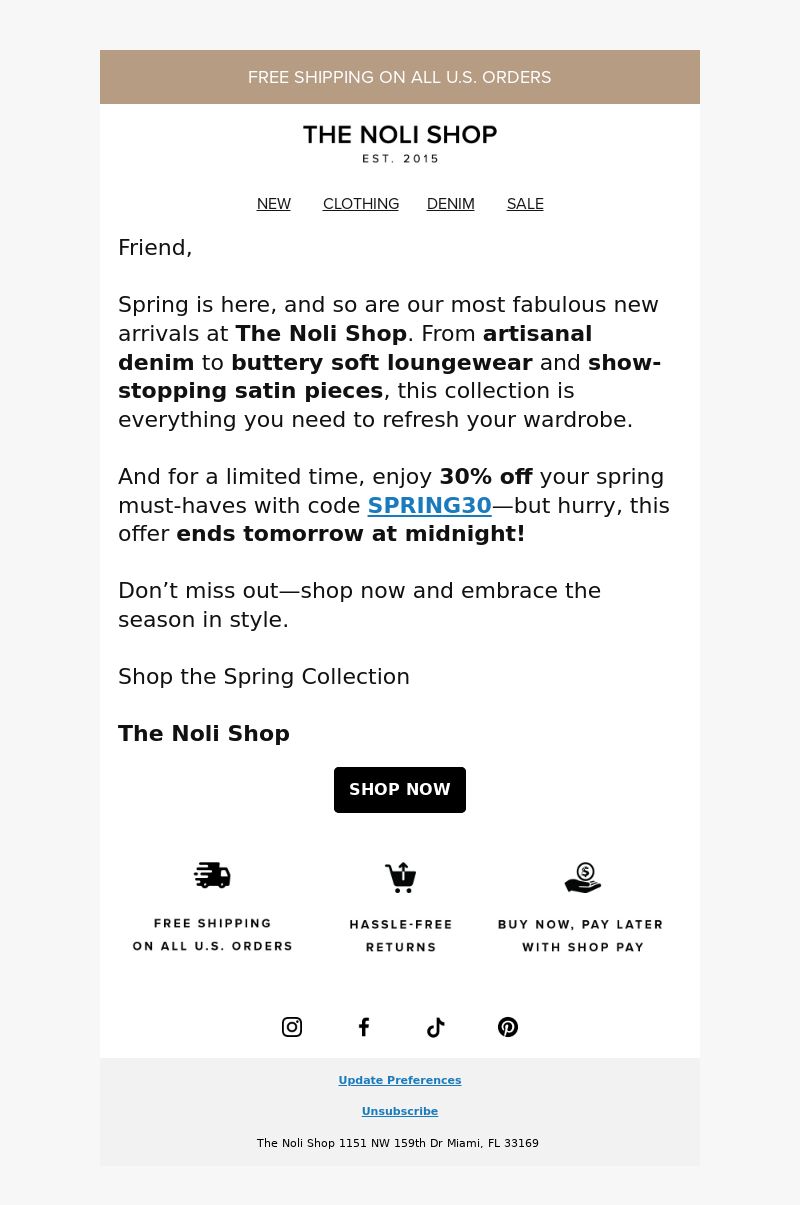Image resolution: width=800 pixels, height=1205 pixels.
Task: Open the Facebook social icon
Action: click(364, 1027)
